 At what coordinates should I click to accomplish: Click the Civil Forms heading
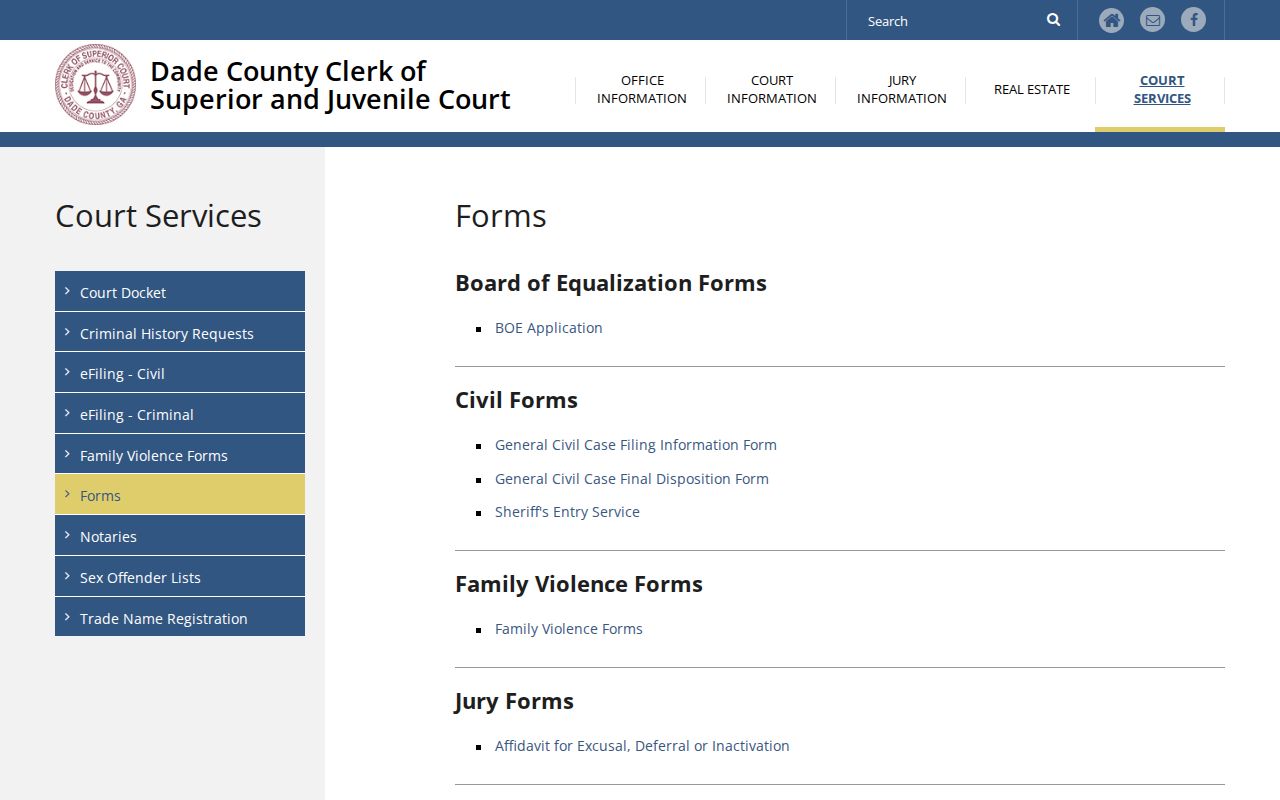516,400
